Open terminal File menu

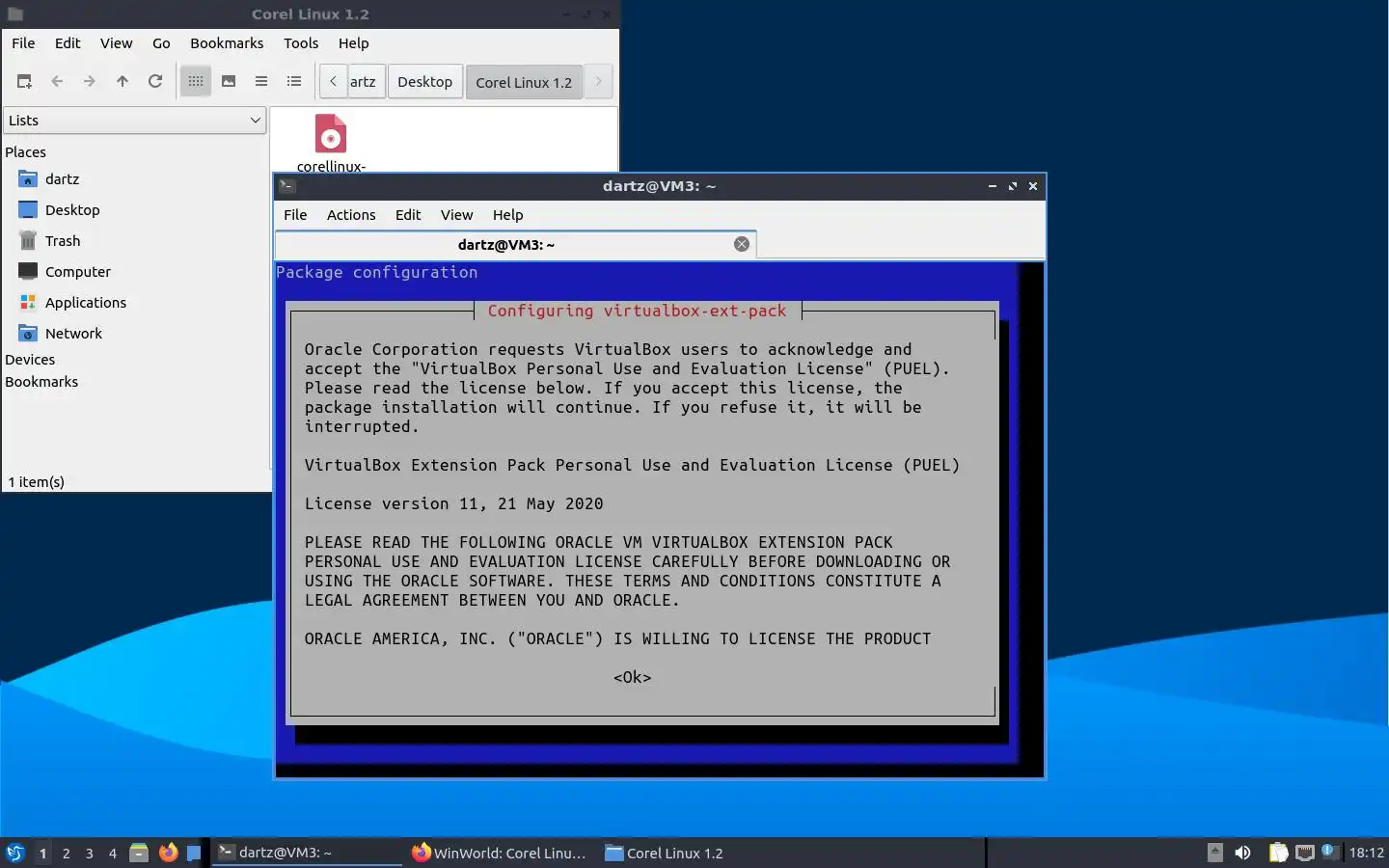click(x=295, y=215)
